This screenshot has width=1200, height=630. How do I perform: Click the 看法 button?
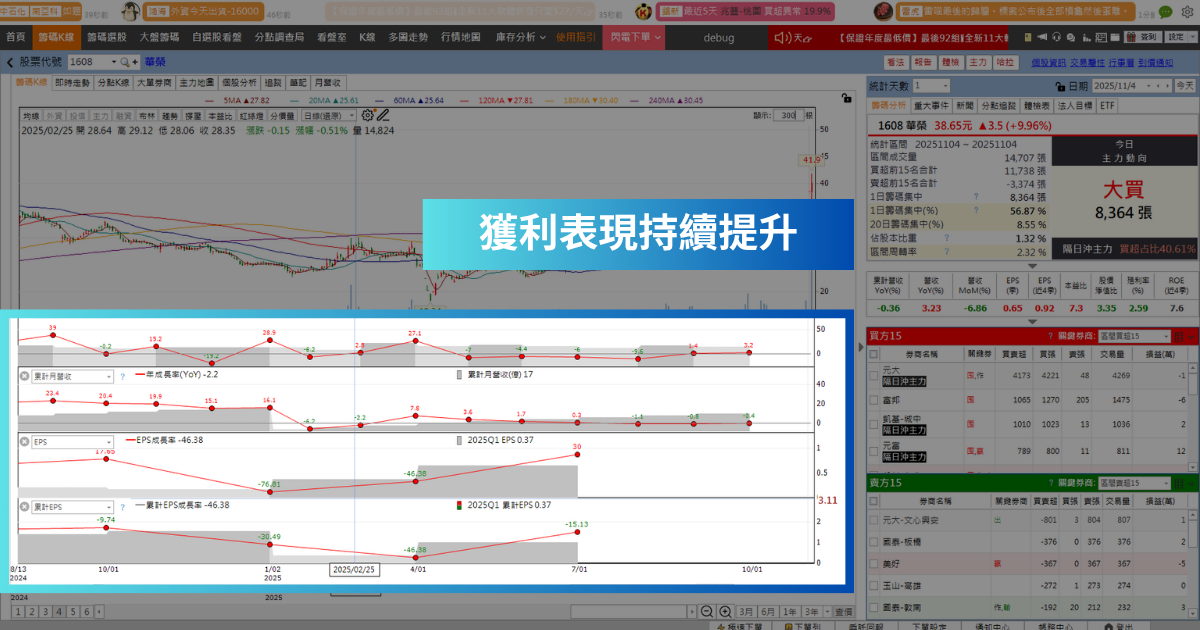tap(895, 62)
